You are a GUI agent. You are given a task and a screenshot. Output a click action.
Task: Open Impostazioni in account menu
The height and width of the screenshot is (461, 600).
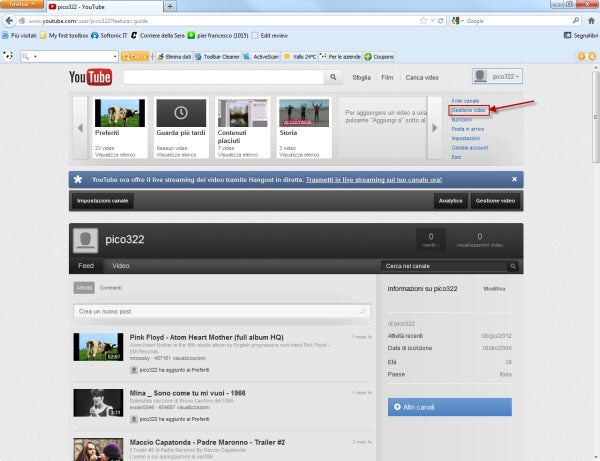tap(466, 138)
